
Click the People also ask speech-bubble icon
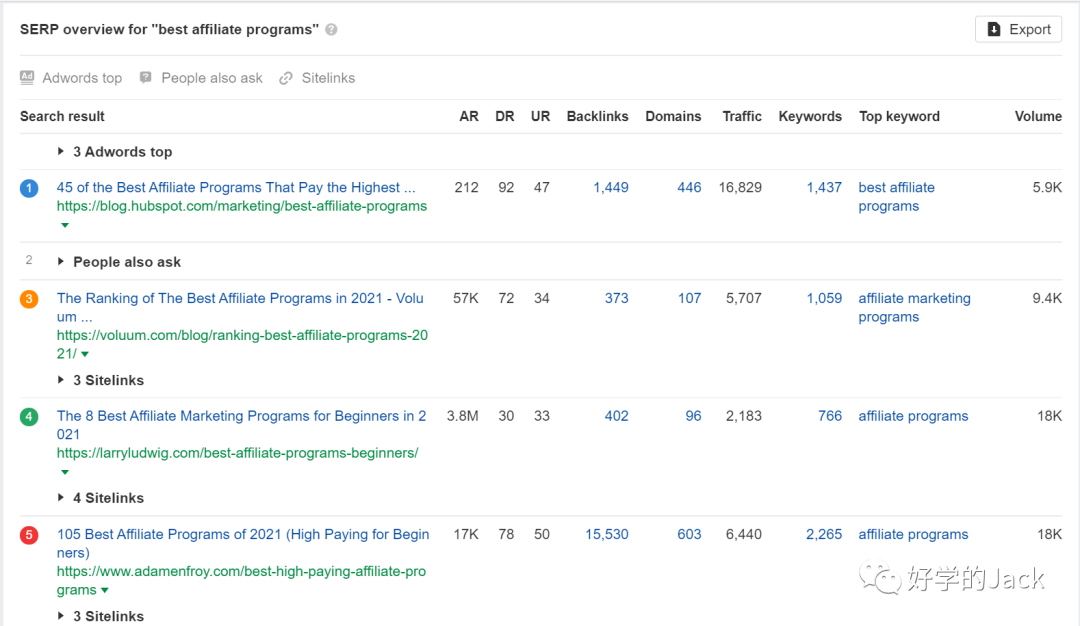pos(146,78)
